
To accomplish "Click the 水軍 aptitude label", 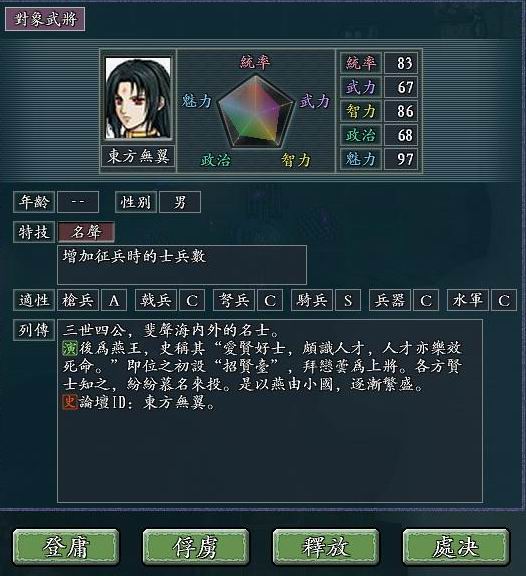I will tap(468, 300).
